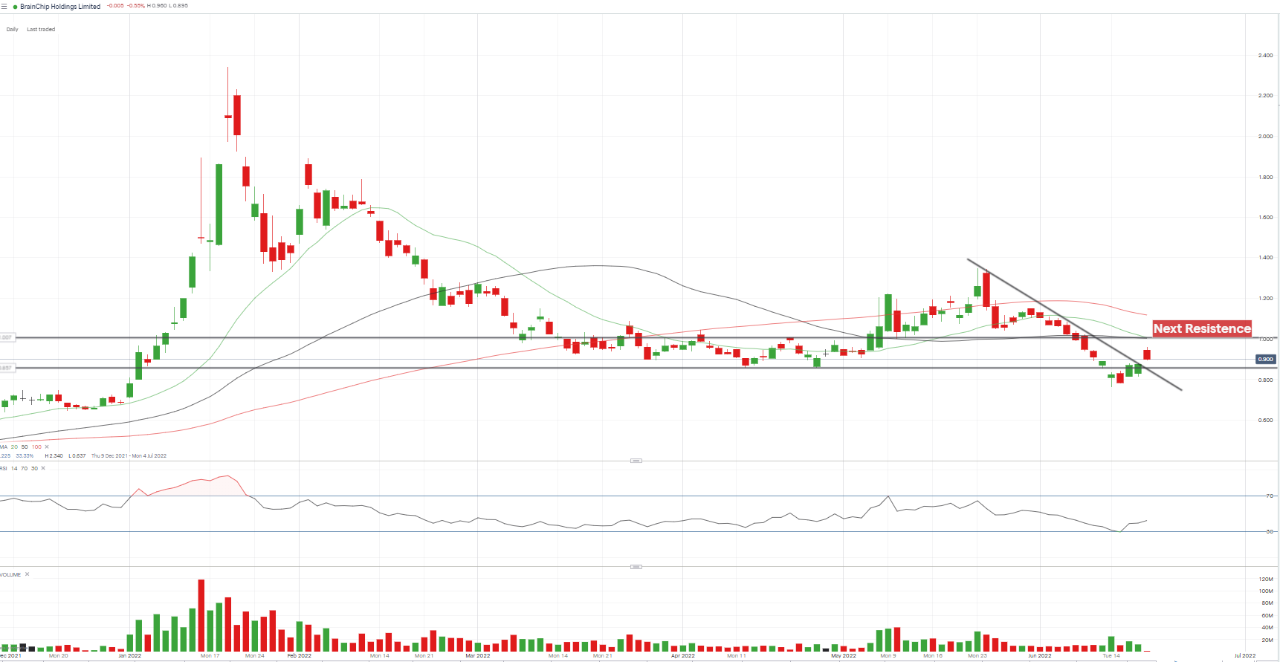Remove the MA indicator with its X
Image resolution: width=1280 pixels, height=662 pixels.
pos(45,446)
